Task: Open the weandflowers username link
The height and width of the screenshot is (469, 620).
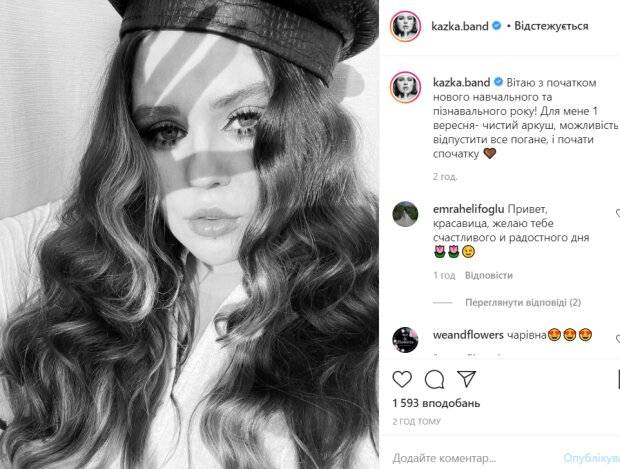Action: (468, 335)
